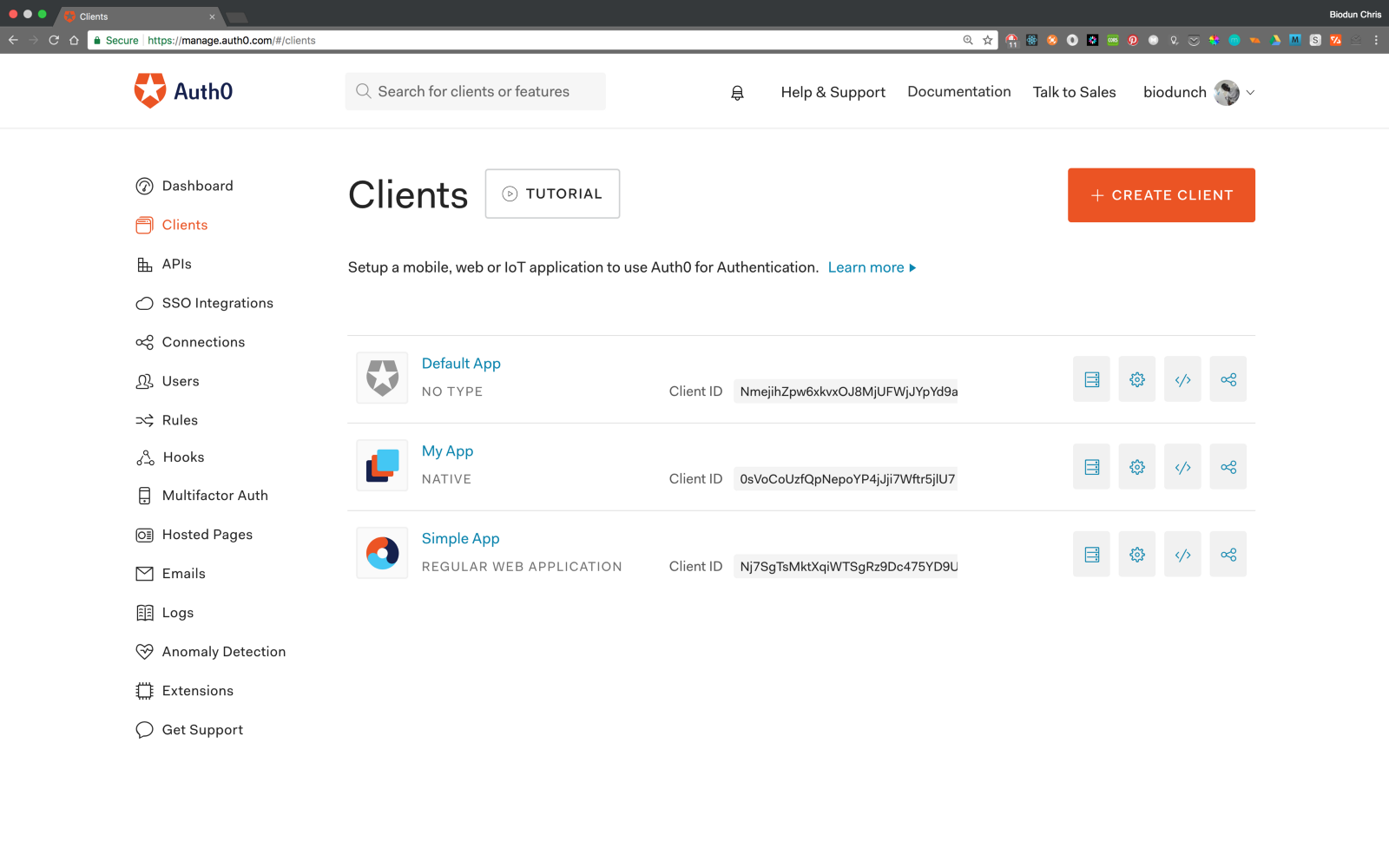The height and width of the screenshot is (868, 1389).
Task: Open Quickstart icon for Simple App
Action: pos(1091,555)
